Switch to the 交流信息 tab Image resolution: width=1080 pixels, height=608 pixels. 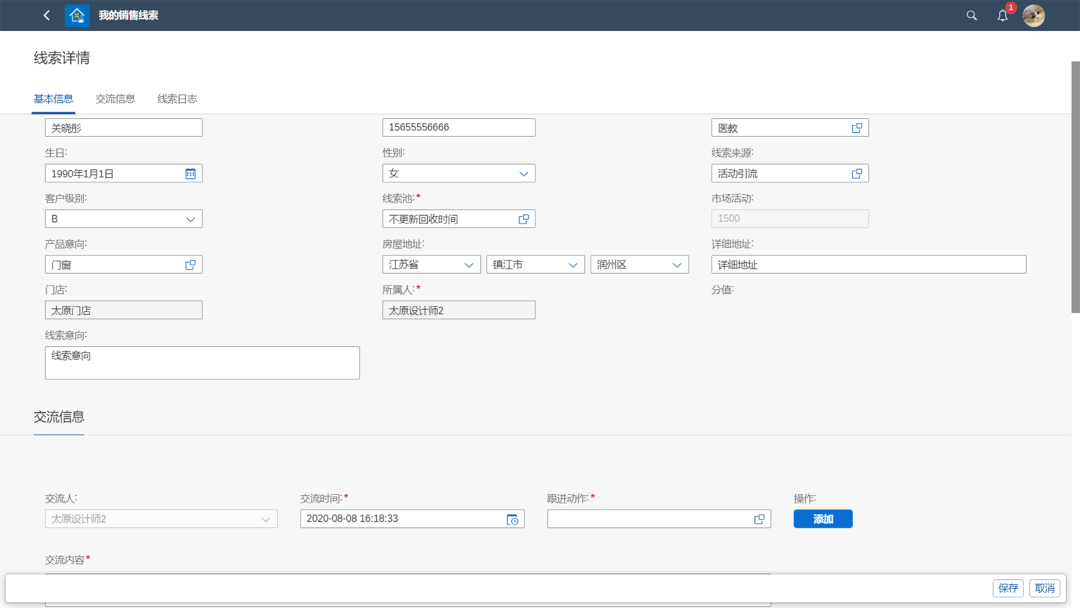[115, 99]
